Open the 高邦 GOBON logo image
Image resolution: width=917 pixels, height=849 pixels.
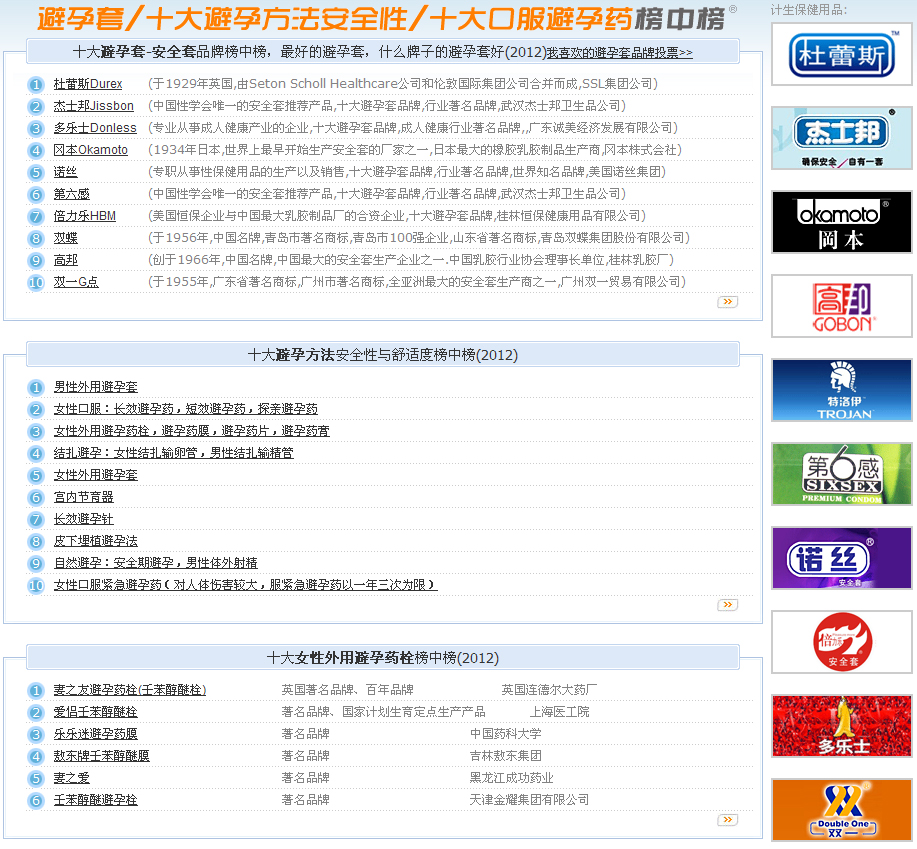point(842,306)
